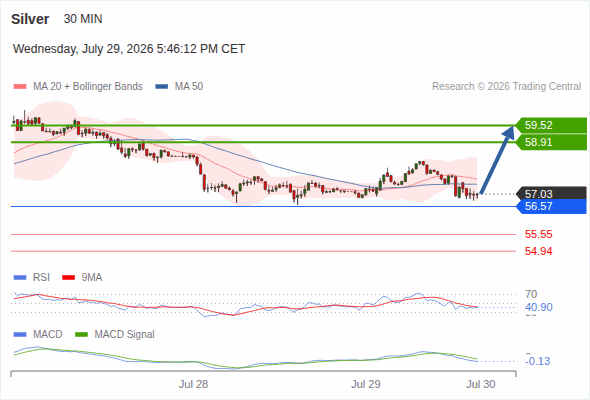Select the 59.52 green resistance price tag

click(551, 125)
